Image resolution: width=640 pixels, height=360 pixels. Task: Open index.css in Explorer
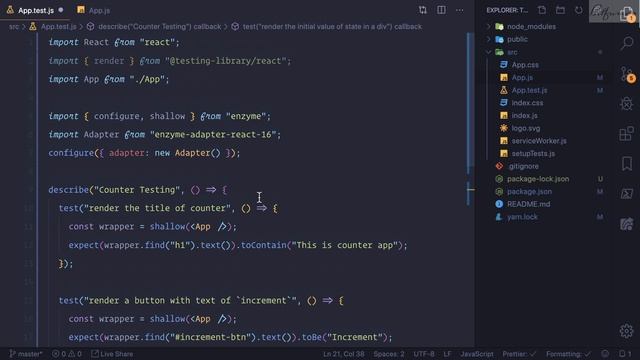[527, 103]
